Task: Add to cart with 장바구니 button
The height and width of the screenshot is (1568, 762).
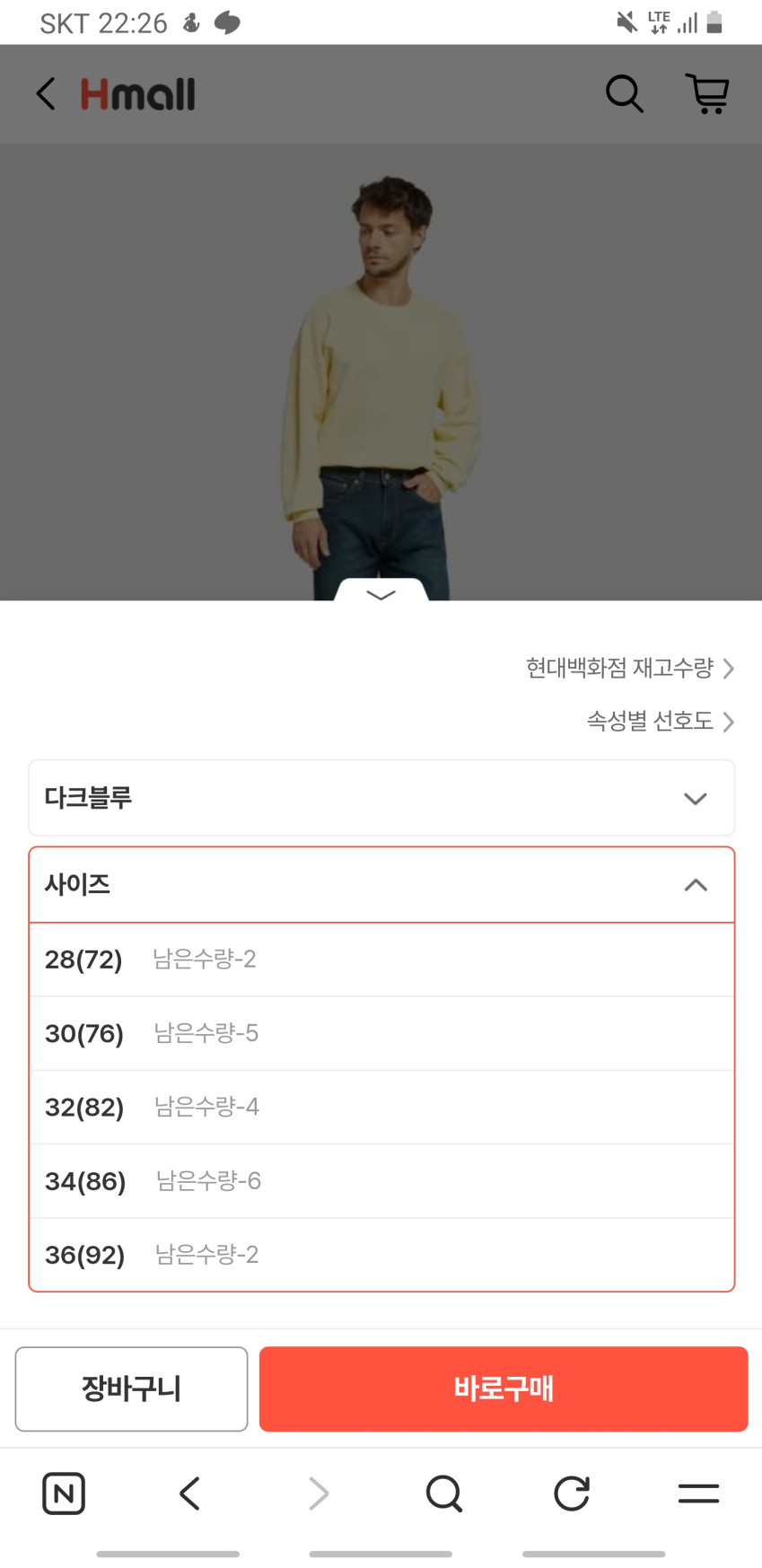Action: coord(131,1388)
